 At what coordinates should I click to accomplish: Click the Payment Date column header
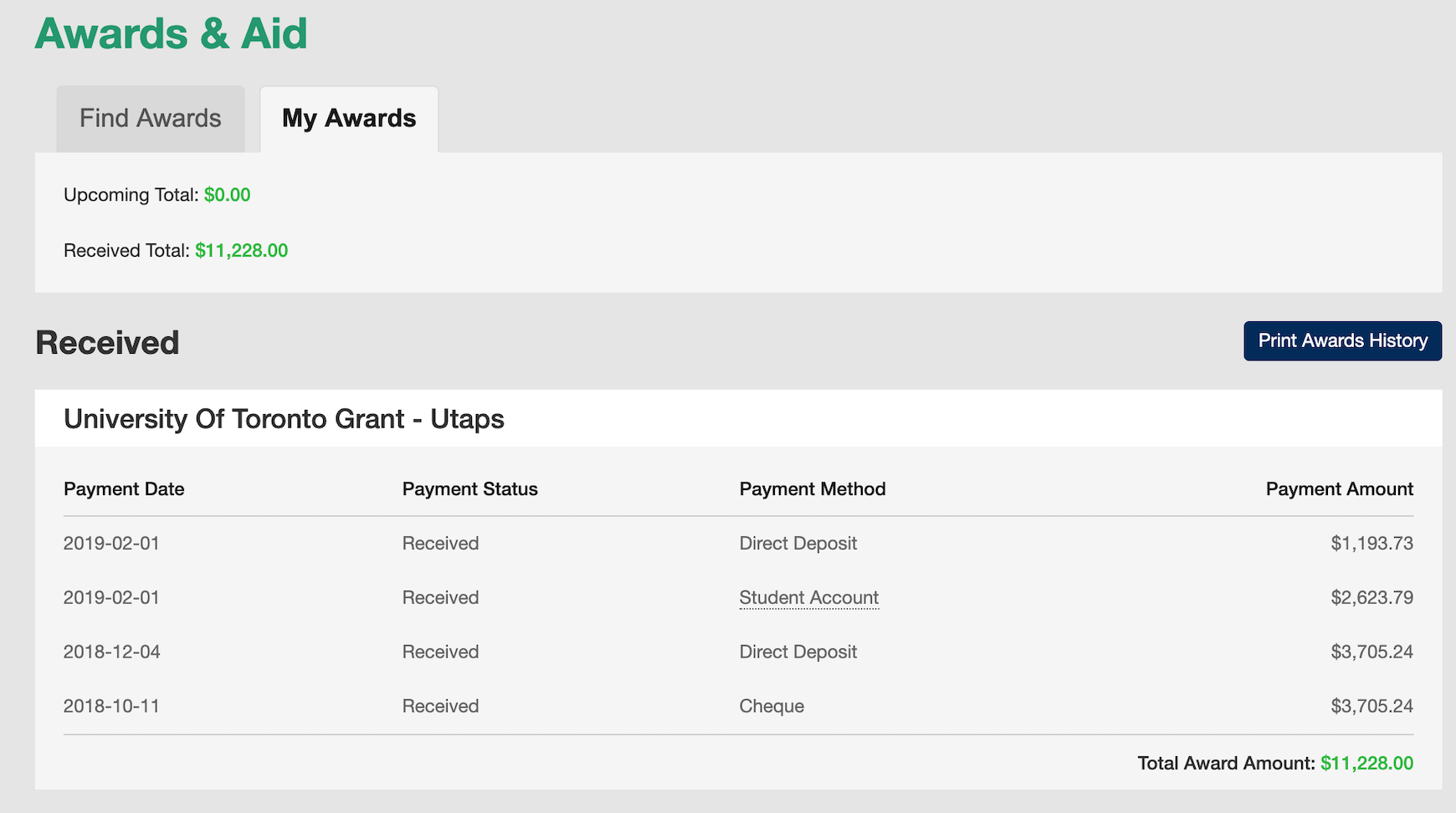(x=124, y=489)
